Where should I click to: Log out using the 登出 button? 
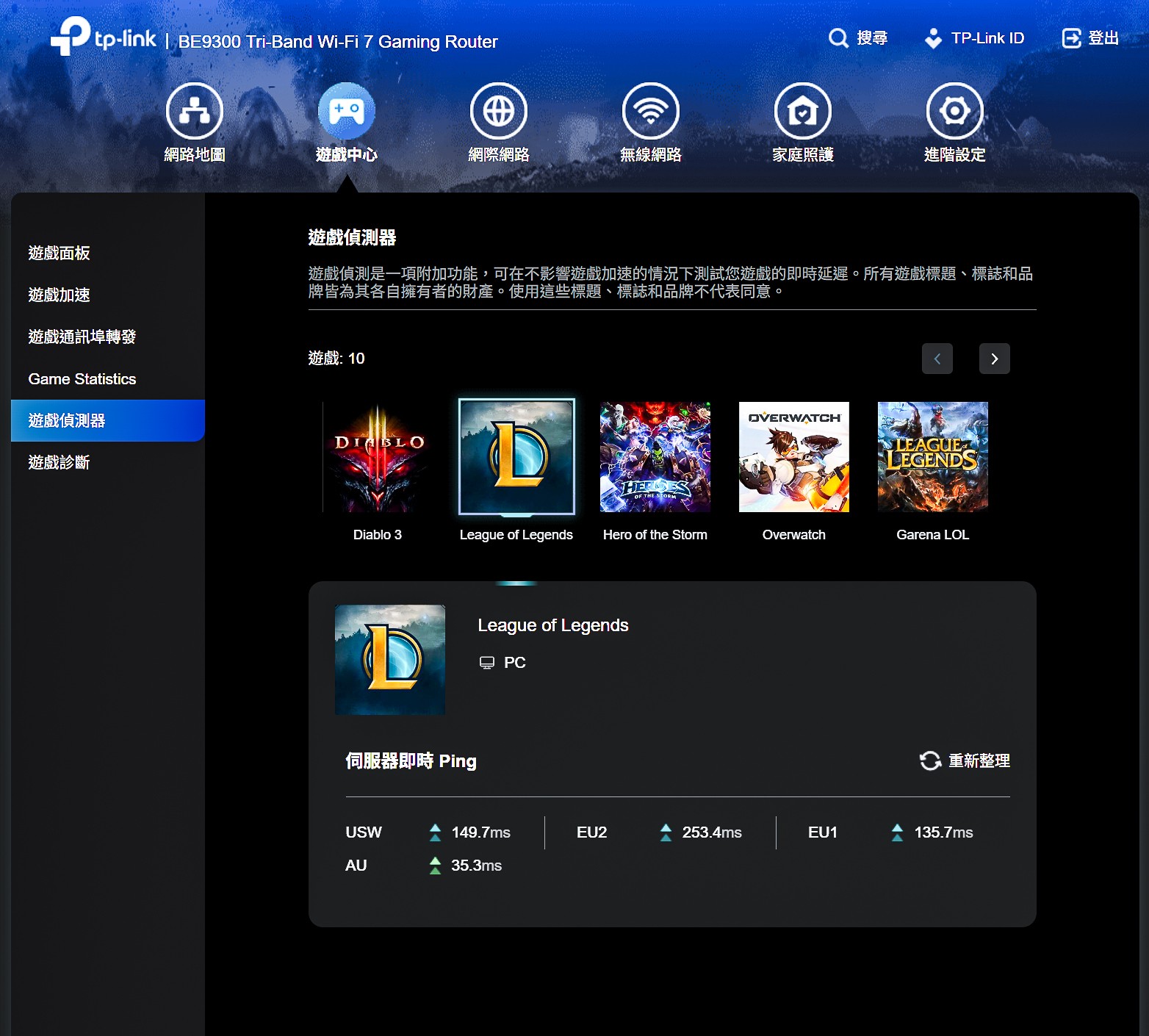click(x=1090, y=38)
